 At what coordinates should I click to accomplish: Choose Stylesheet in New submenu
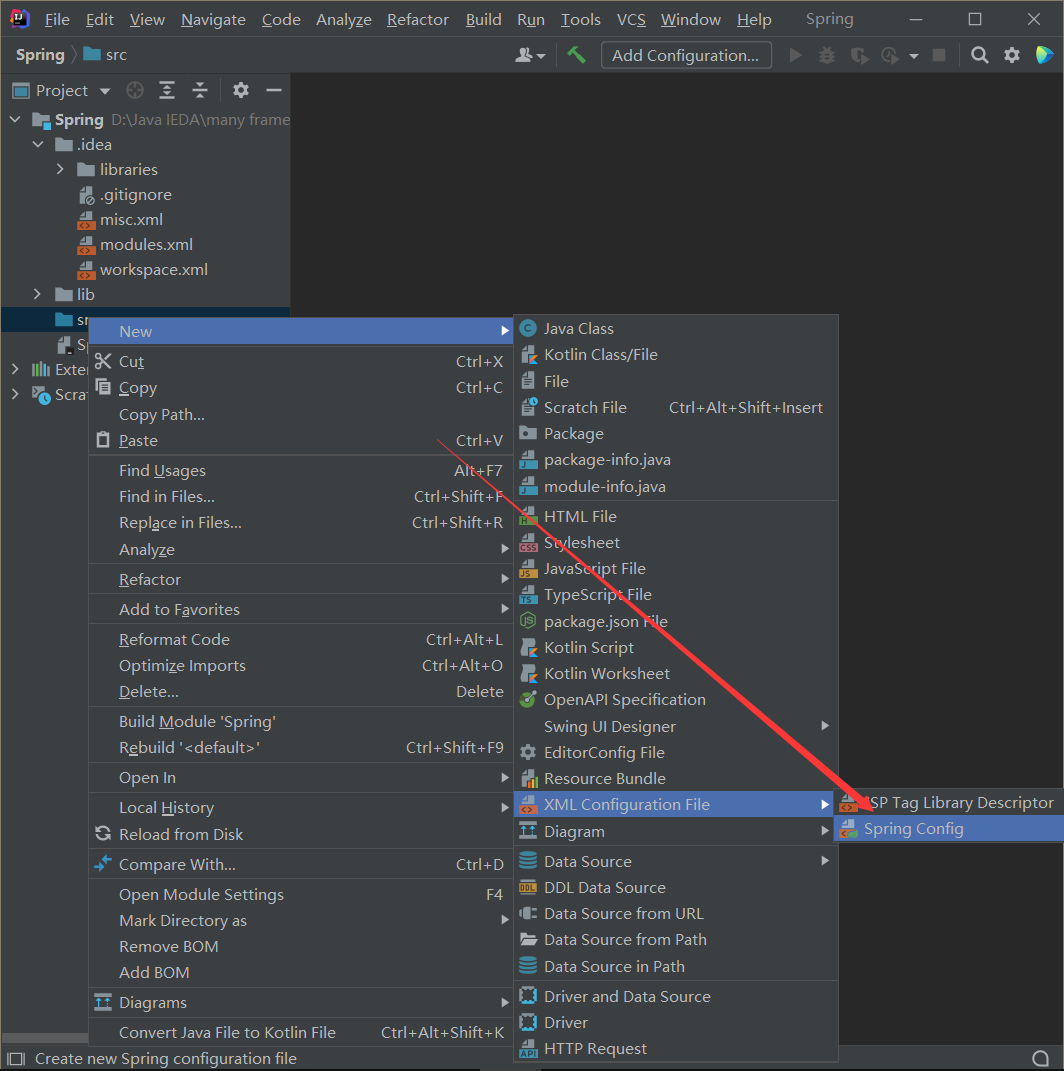pyautogui.click(x=675, y=542)
